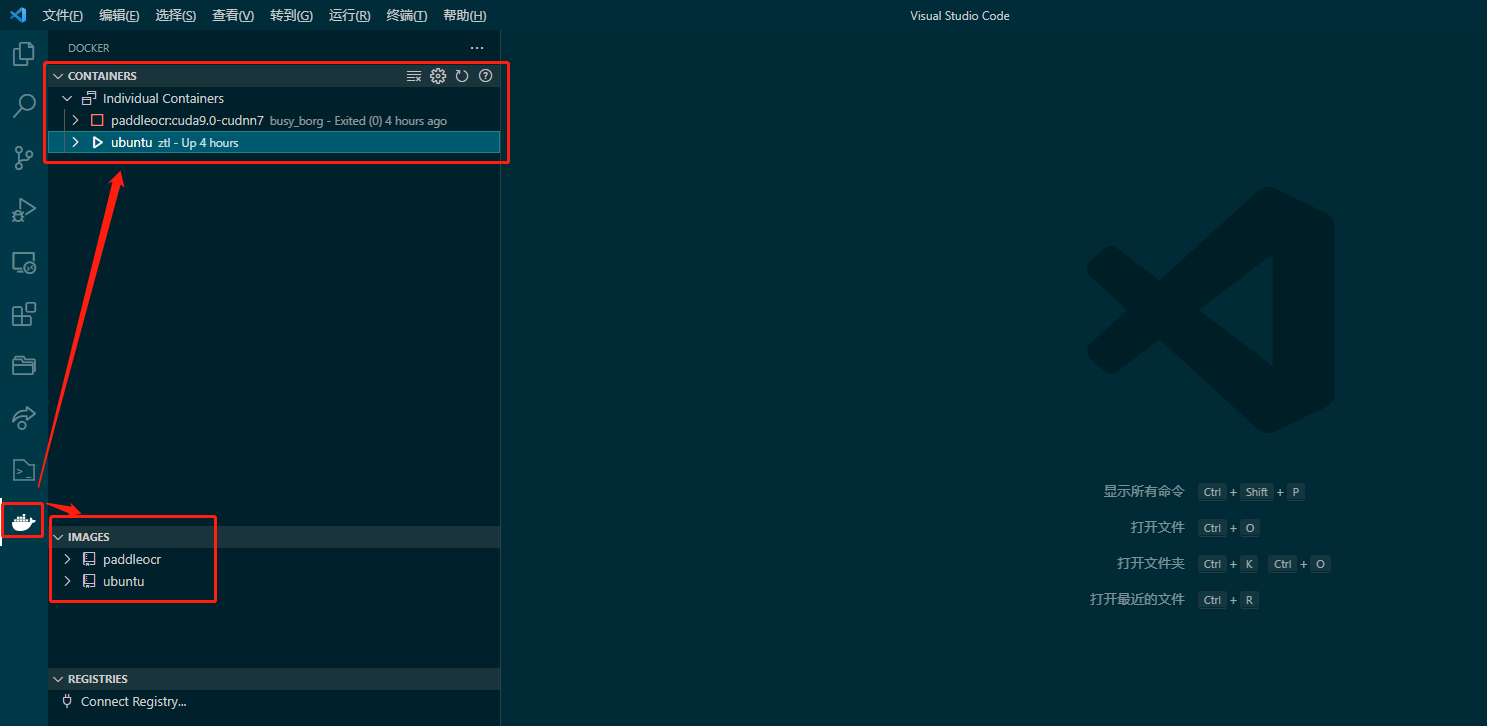Open Docker view settings via gear icon
1487x726 pixels.
pyautogui.click(x=437, y=75)
